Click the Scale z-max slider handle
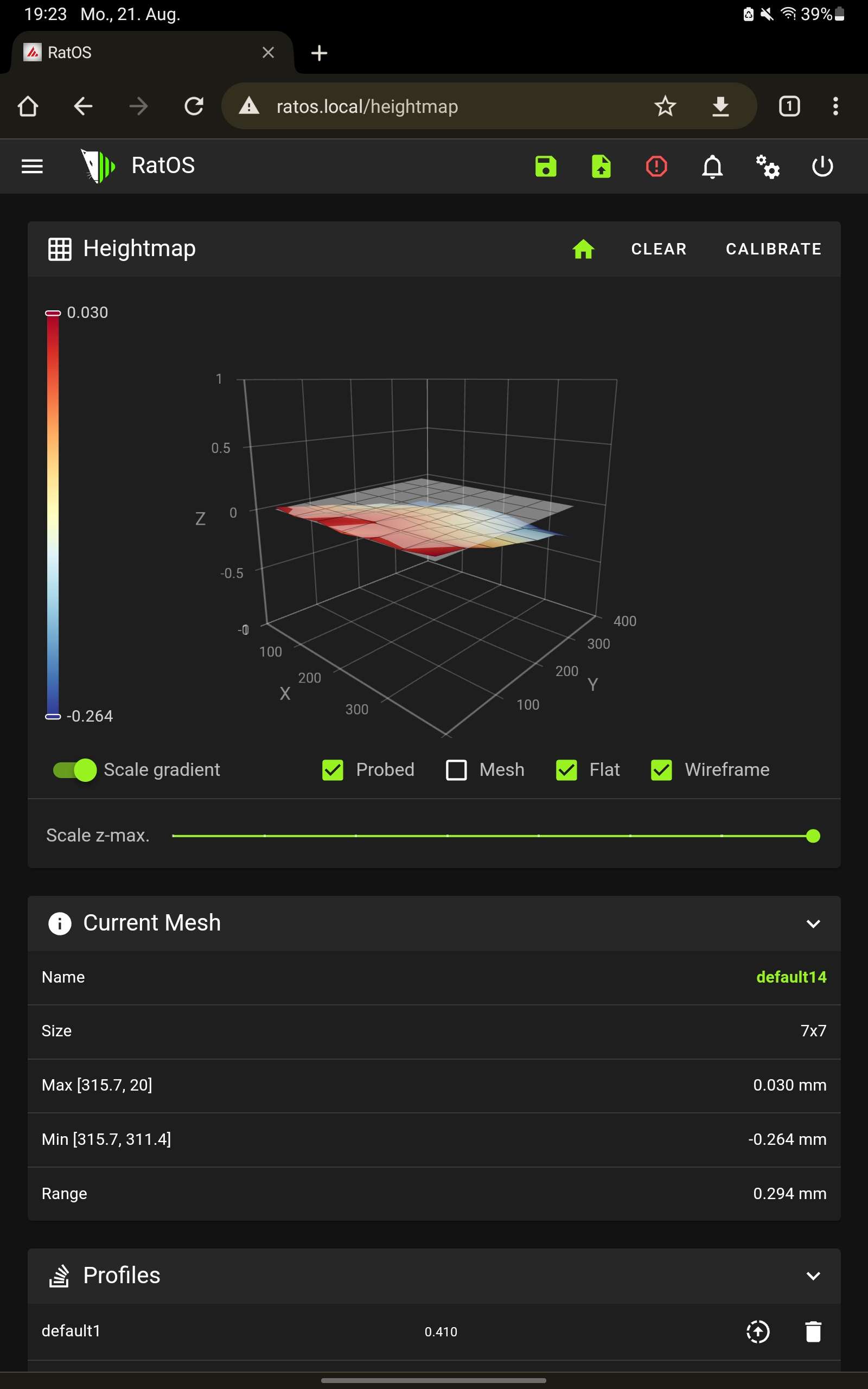Viewport: 868px width, 1389px height. 813,836
